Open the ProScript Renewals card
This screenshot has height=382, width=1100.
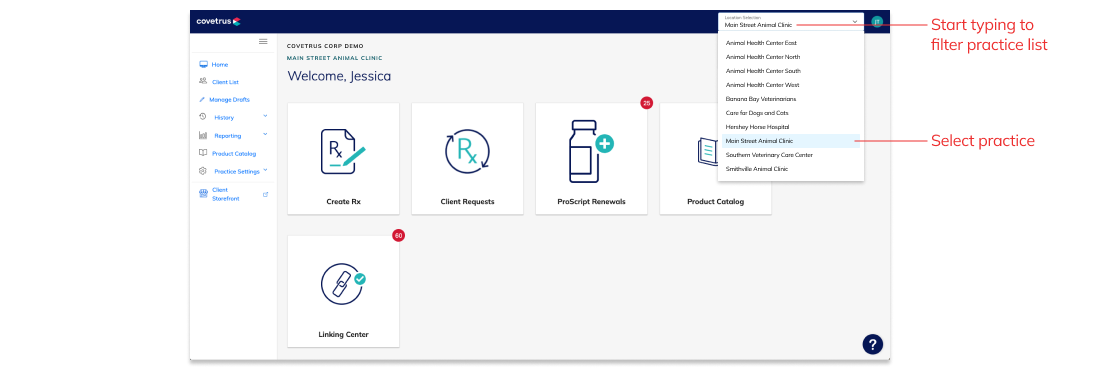[x=591, y=158]
